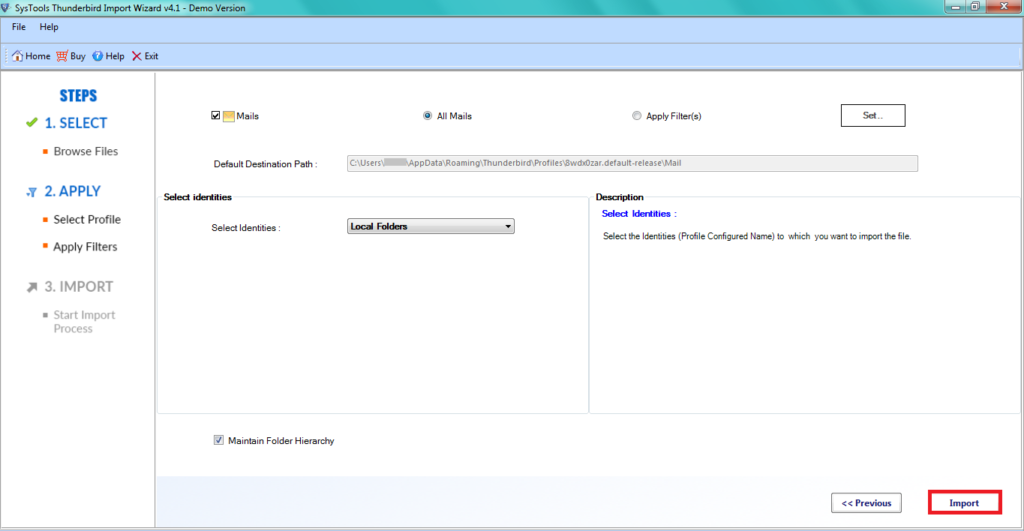Click the 1. SELECT heading

[76, 123]
